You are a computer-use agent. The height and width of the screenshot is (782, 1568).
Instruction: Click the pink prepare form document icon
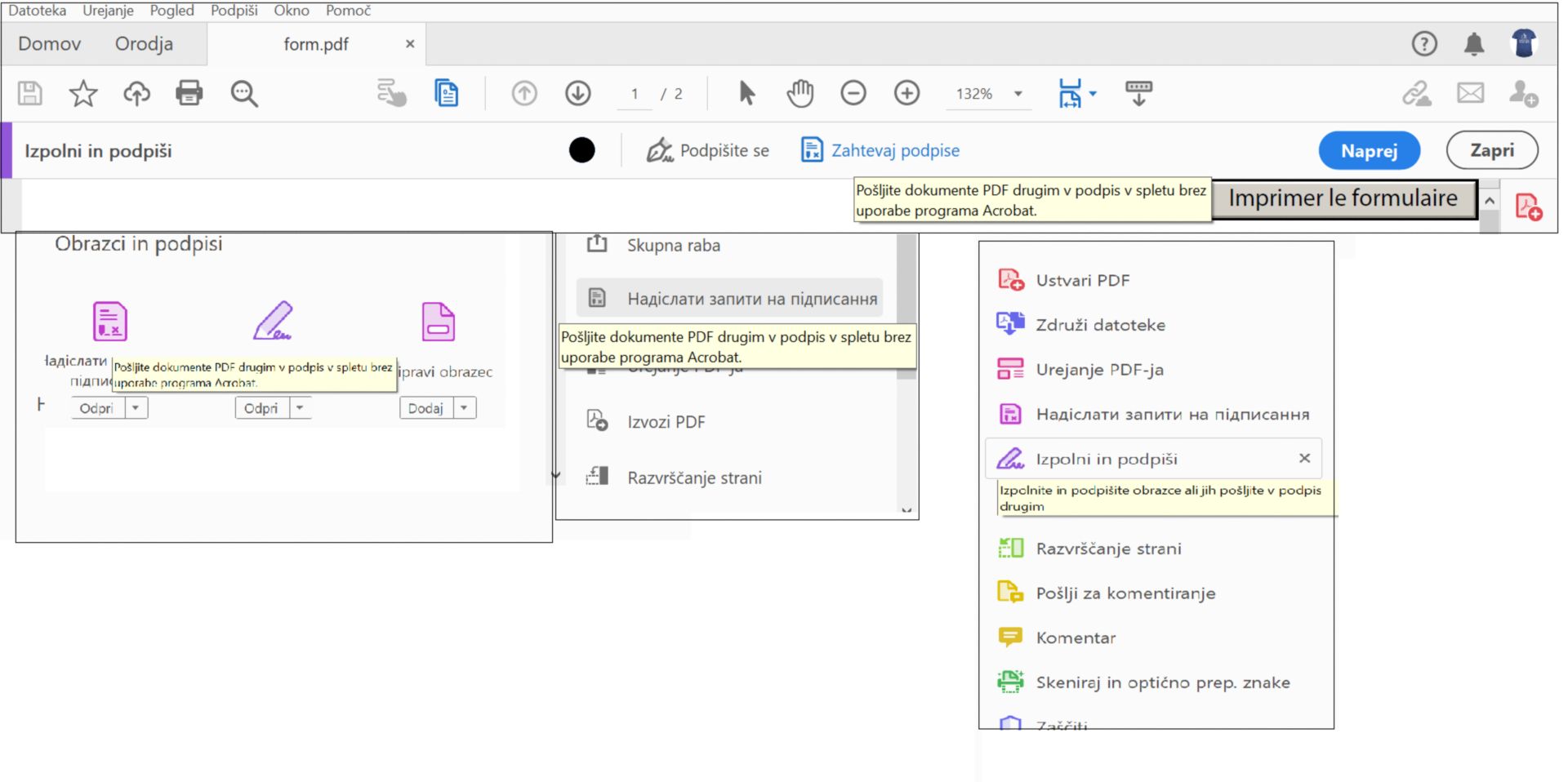pyautogui.click(x=438, y=321)
